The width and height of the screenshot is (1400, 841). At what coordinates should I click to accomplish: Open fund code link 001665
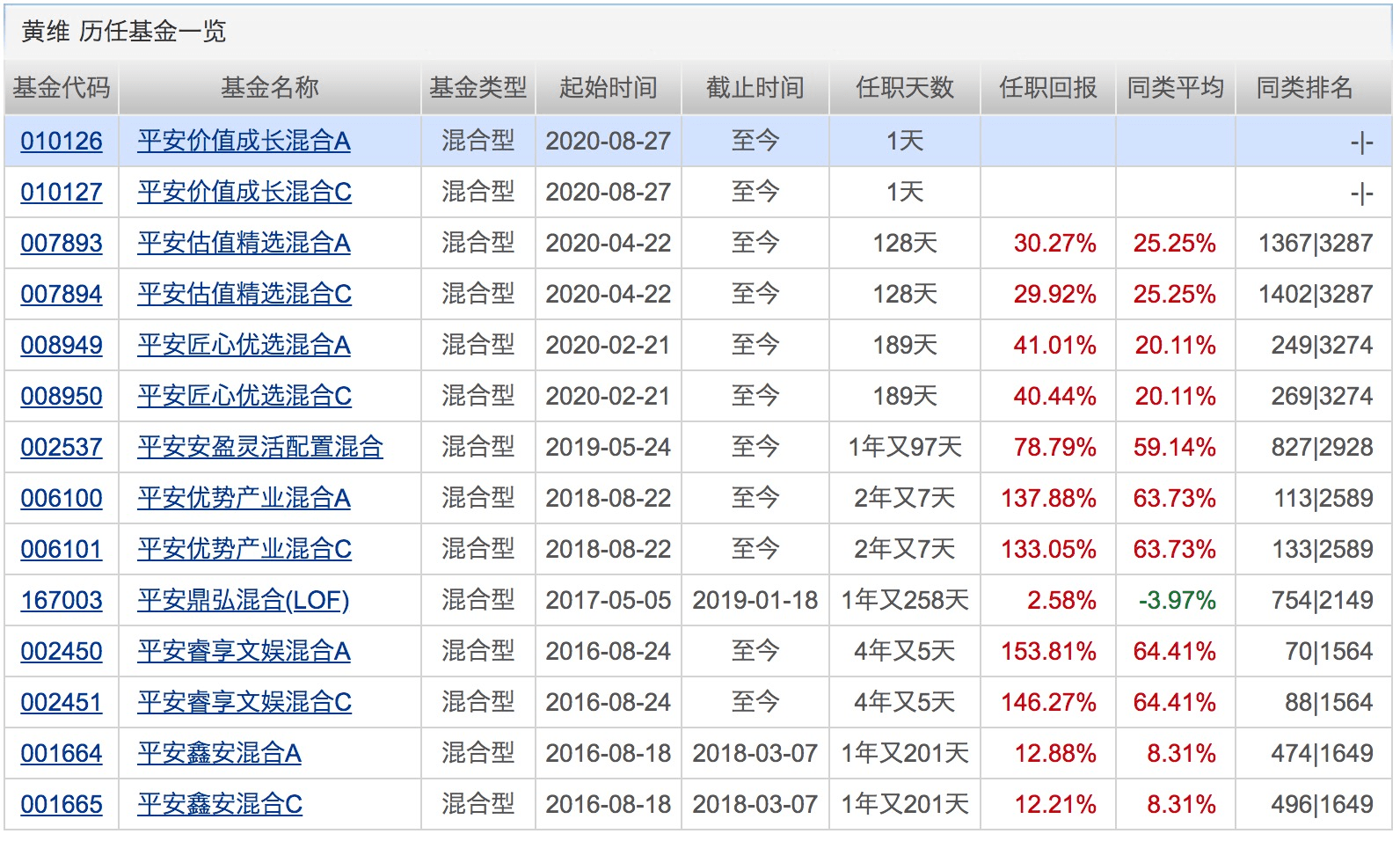click(x=62, y=804)
